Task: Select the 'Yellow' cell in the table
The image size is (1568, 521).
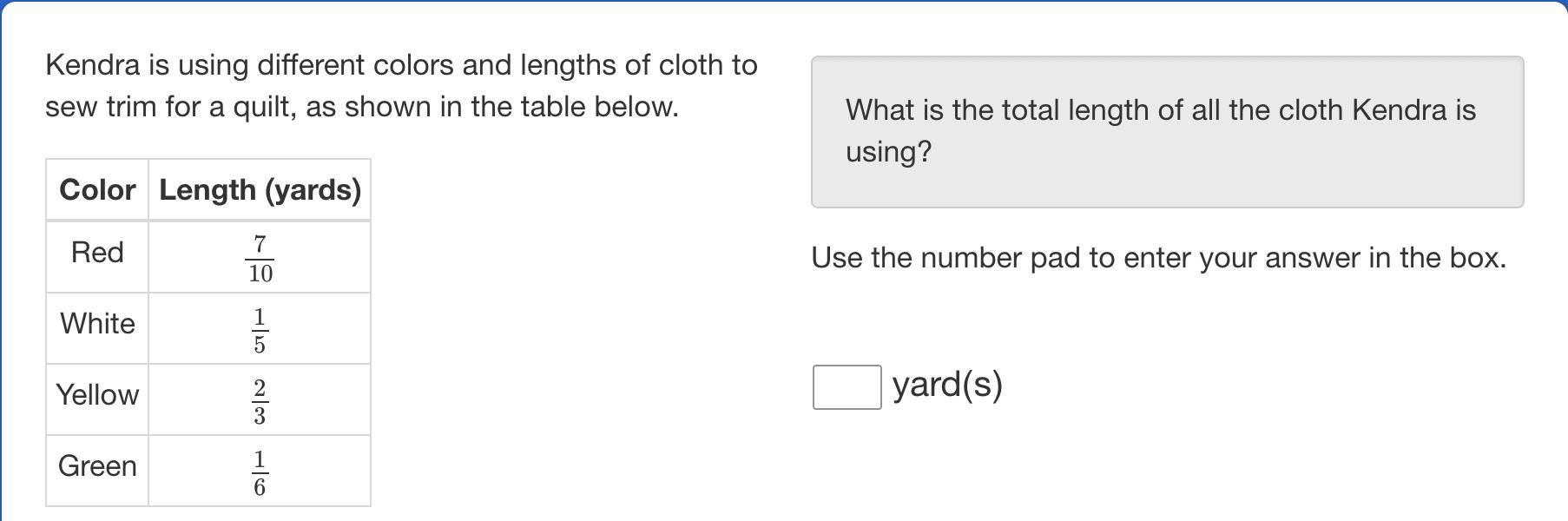Action: 97,395
